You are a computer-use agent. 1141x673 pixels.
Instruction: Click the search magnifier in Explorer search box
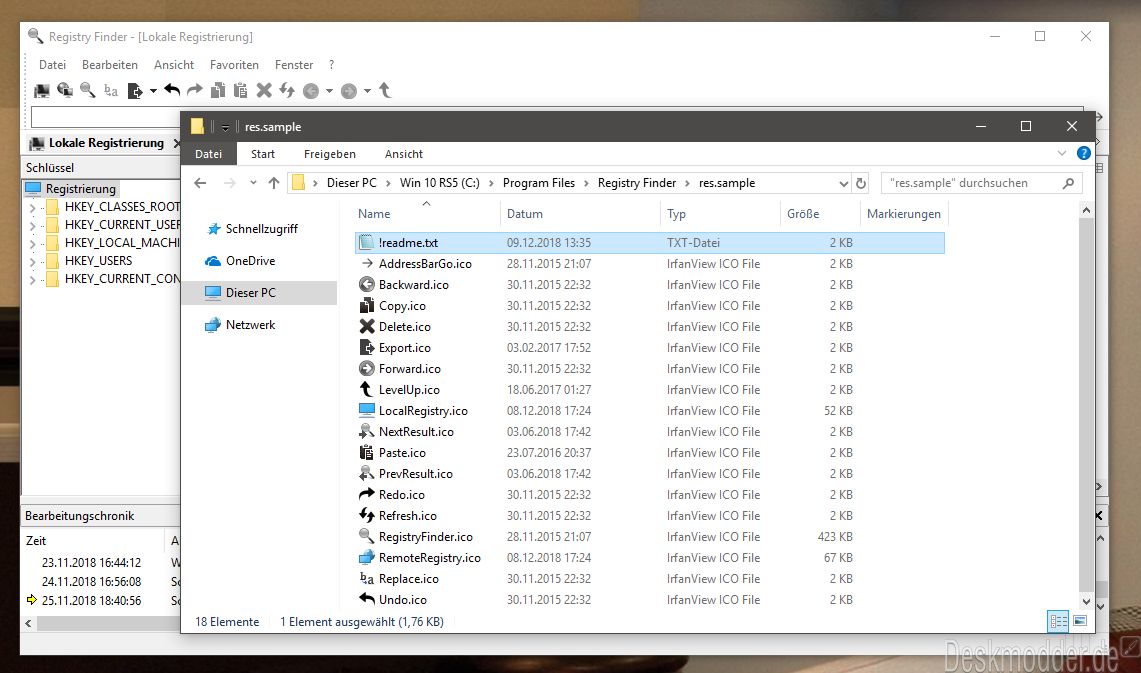(x=1068, y=183)
